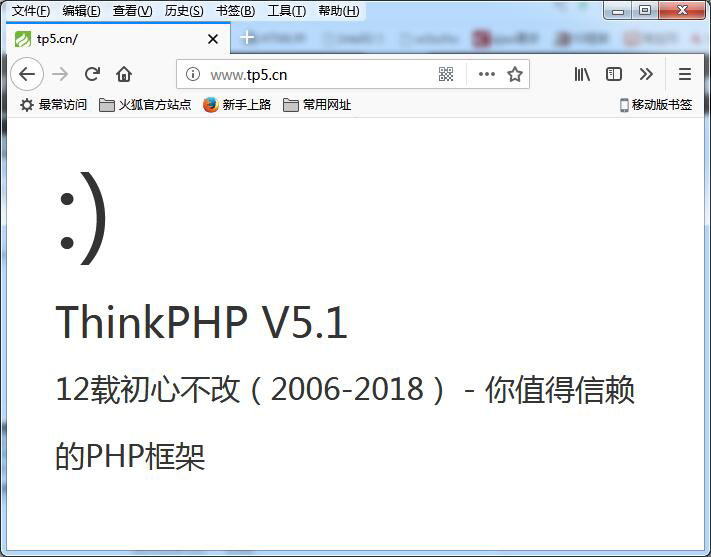The image size is (711, 557).
Task: Bookmark this page with the star
Action: [x=515, y=74]
